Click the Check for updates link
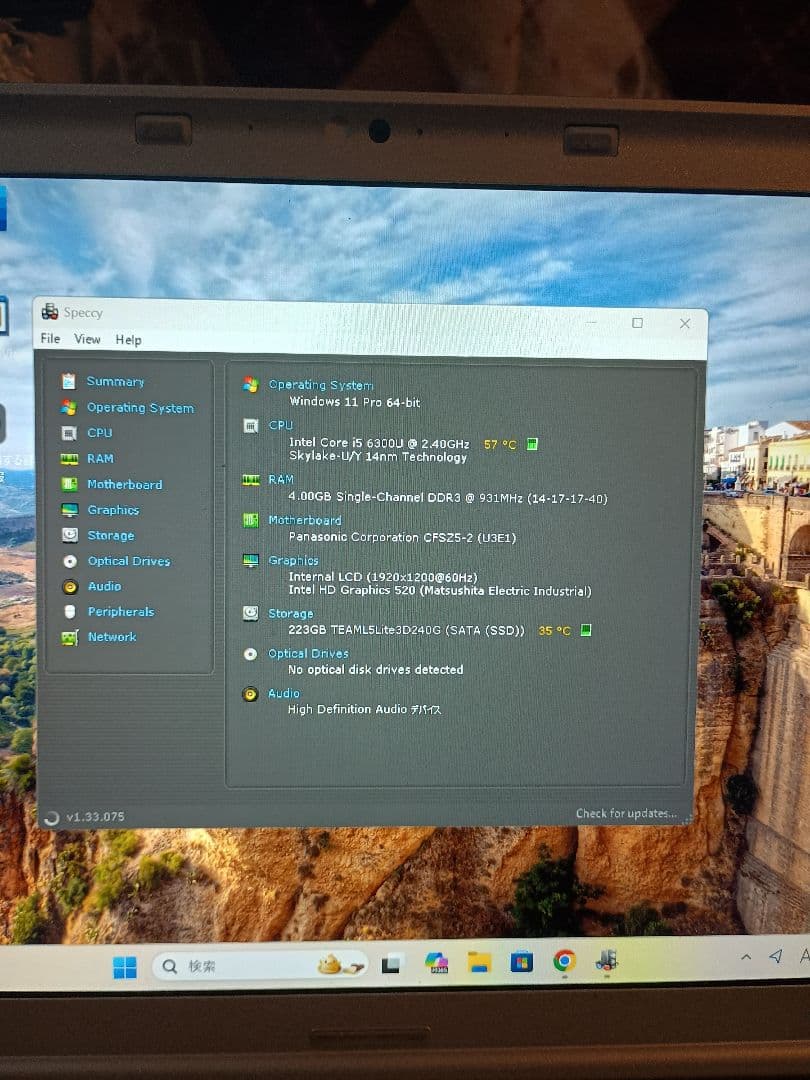This screenshot has width=810, height=1080. click(626, 814)
